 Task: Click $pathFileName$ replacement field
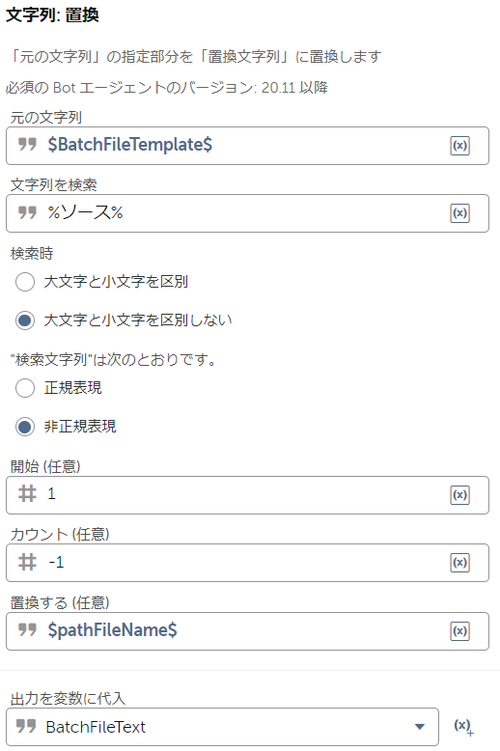point(248,631)
